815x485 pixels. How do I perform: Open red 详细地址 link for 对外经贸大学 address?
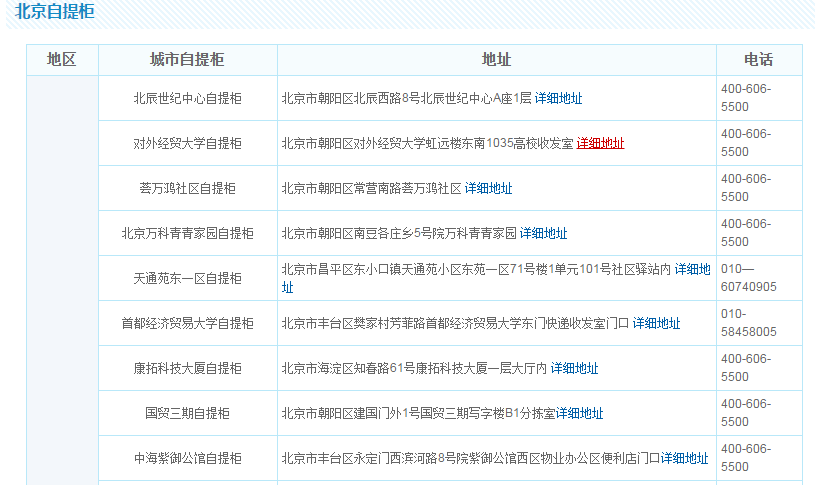coord(600,143)
